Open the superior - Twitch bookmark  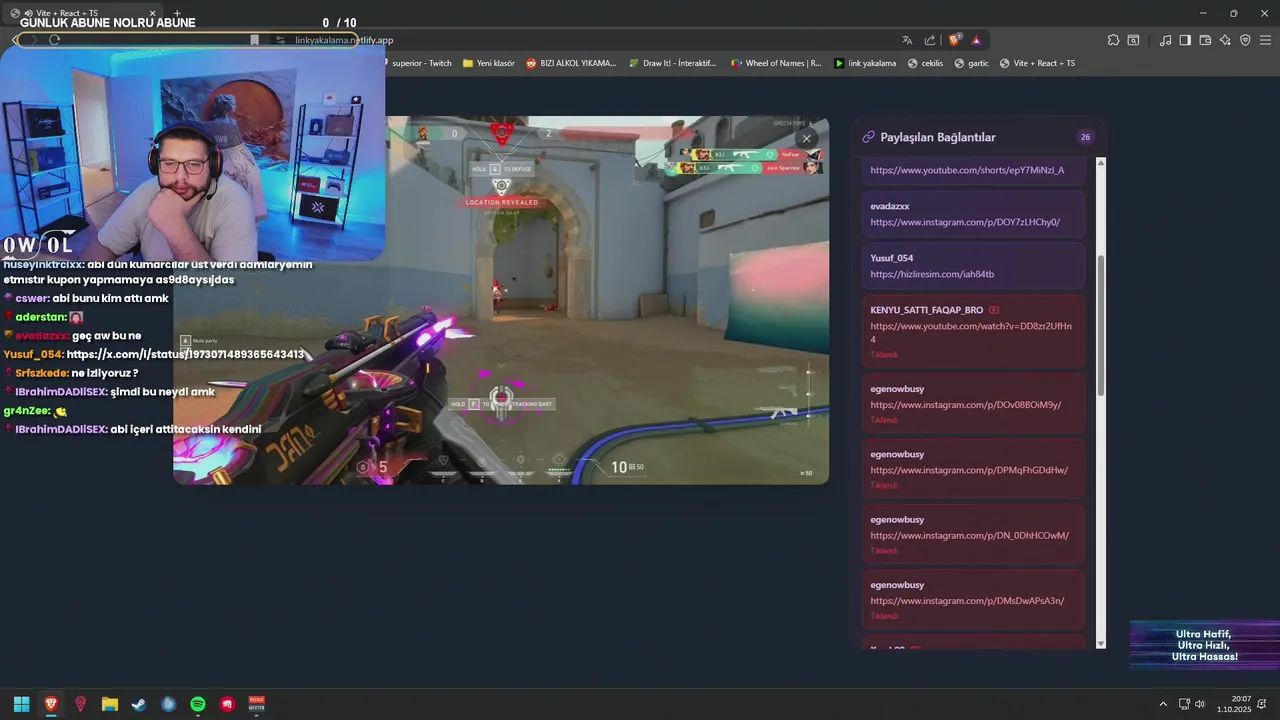421,63
